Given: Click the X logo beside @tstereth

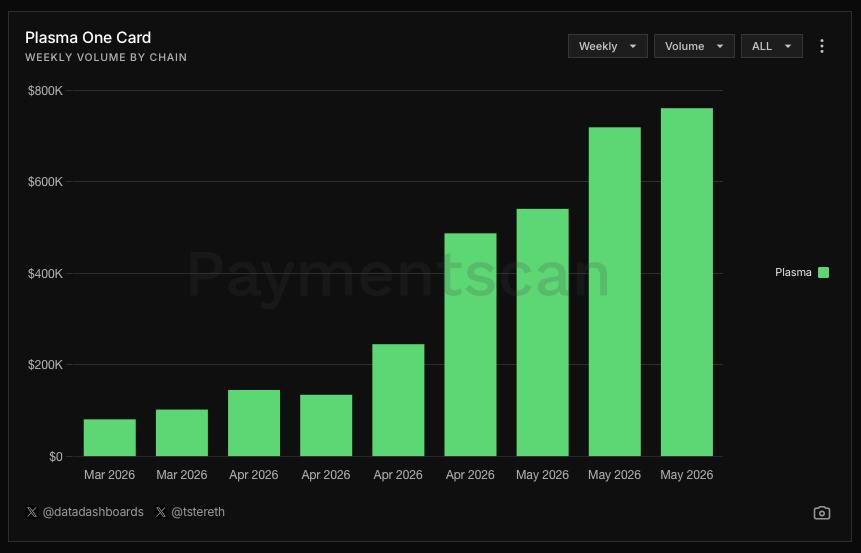Looking at the screenshot, I should tap(161, 512).
